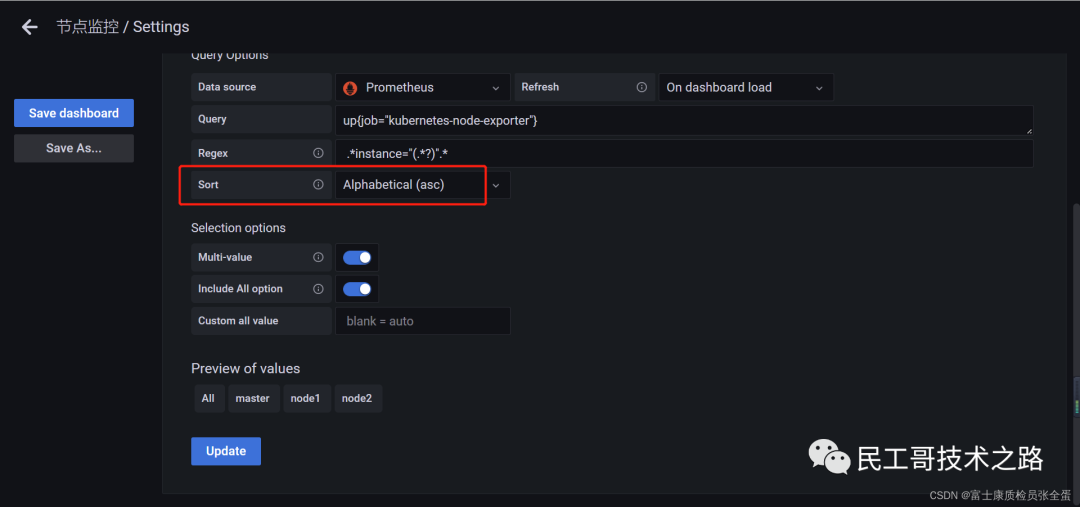Show info tooltip for Regex
The height and width of the screenshot is (507, 1080).
pos(318,153)
